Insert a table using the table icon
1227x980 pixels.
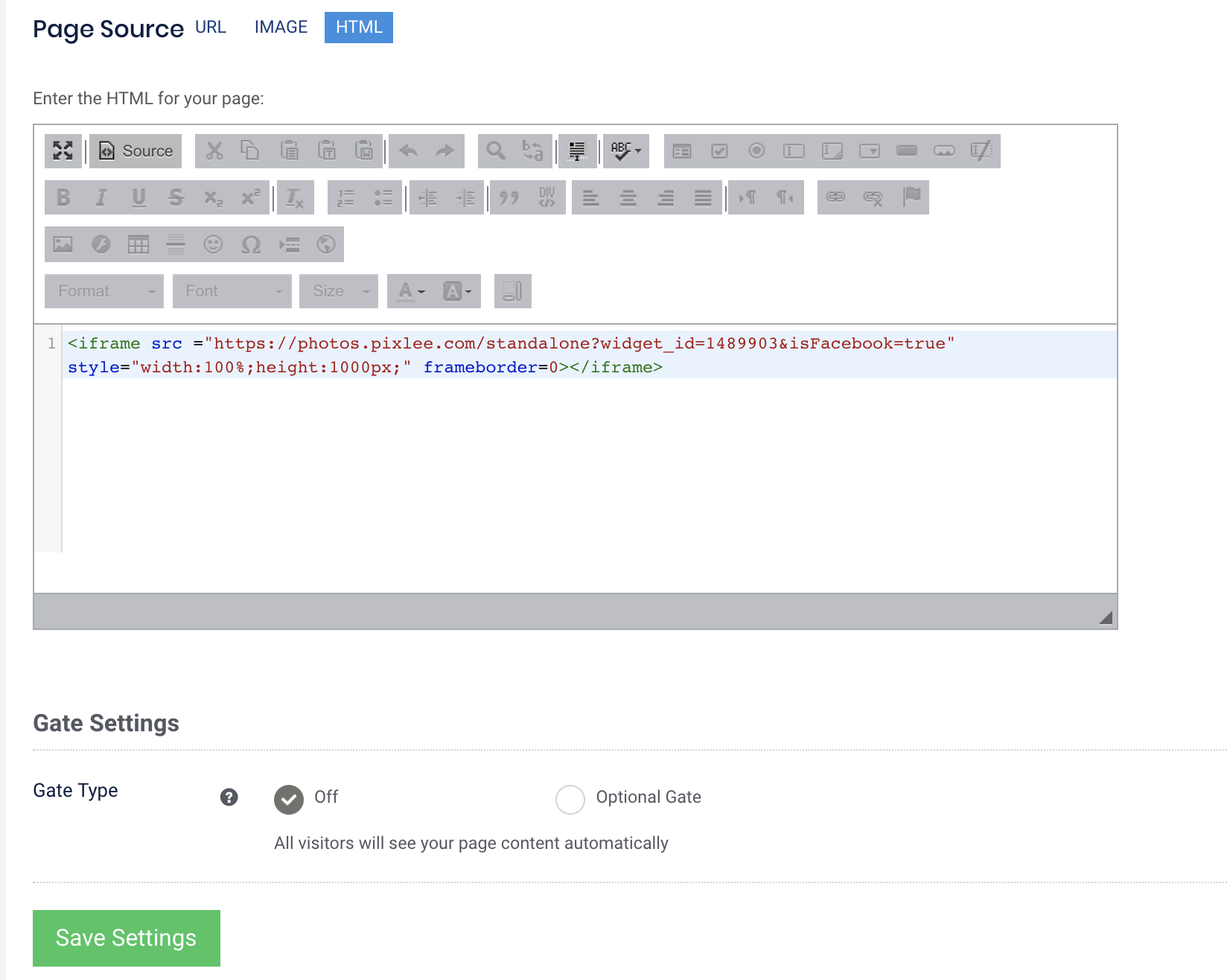coord(138,244)
